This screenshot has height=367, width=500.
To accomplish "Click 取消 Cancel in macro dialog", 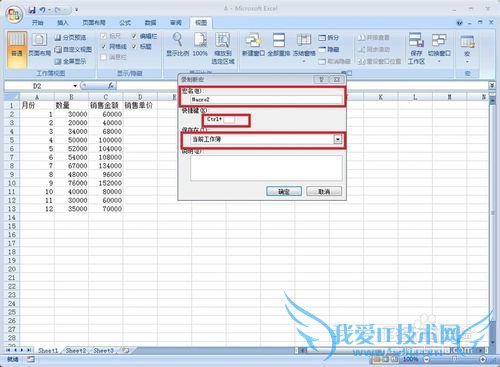I will 324,191.
